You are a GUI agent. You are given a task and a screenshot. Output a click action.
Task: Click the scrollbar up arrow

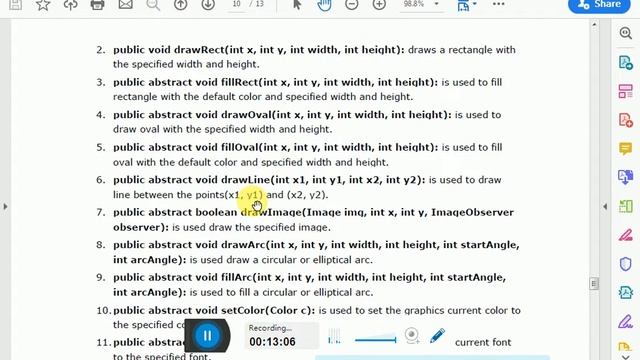tap(594, 25)
